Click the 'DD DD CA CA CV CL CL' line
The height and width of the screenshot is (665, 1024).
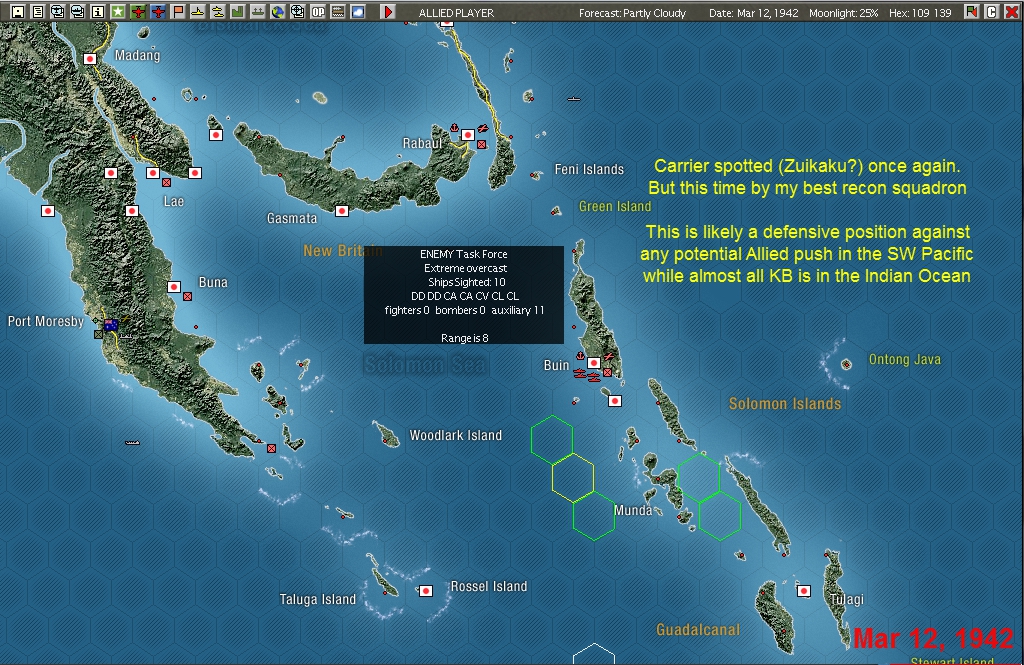click(x=464, y=296)
